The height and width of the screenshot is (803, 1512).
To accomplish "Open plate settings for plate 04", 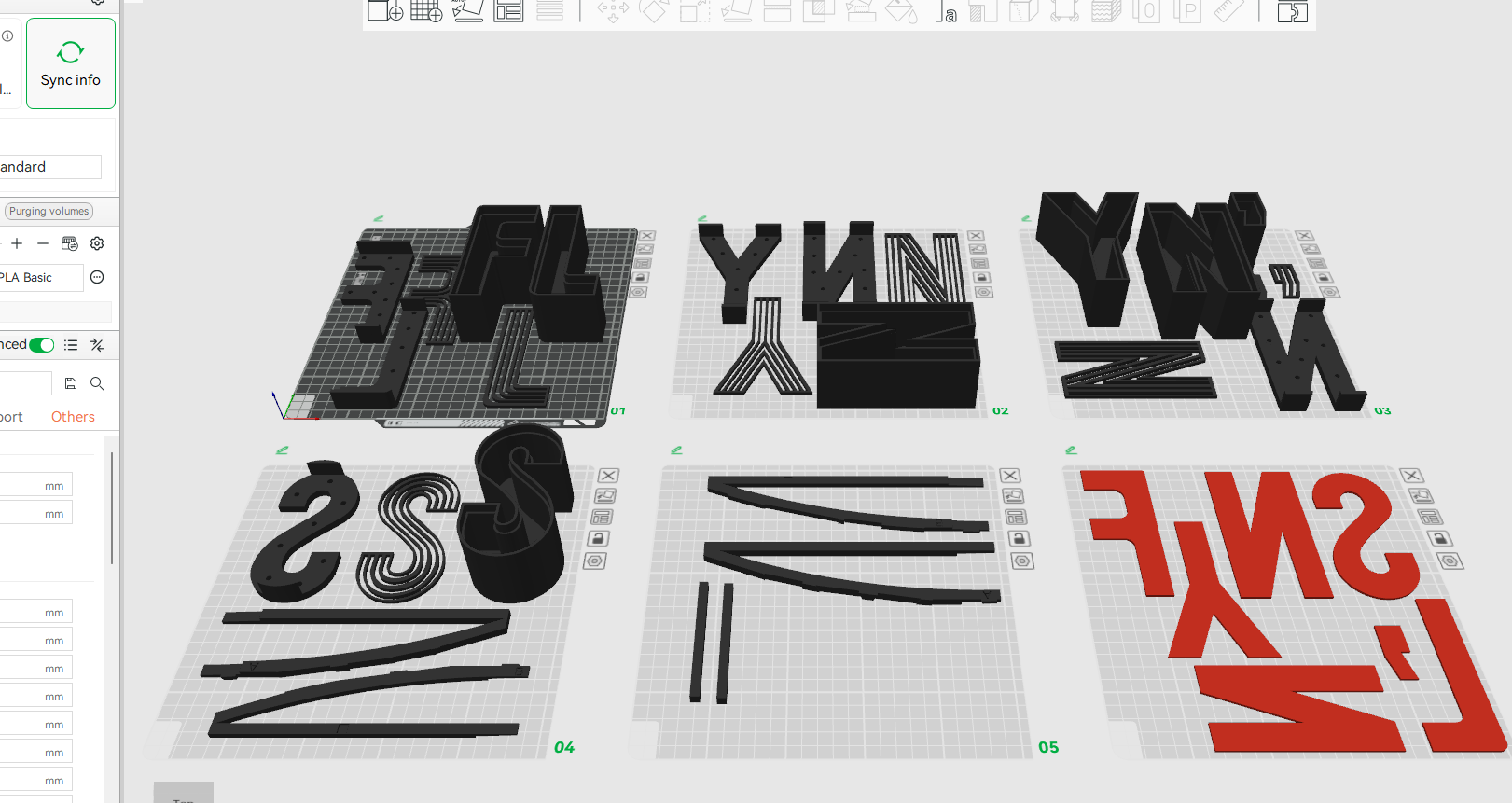I will click(x=595, y=561).
